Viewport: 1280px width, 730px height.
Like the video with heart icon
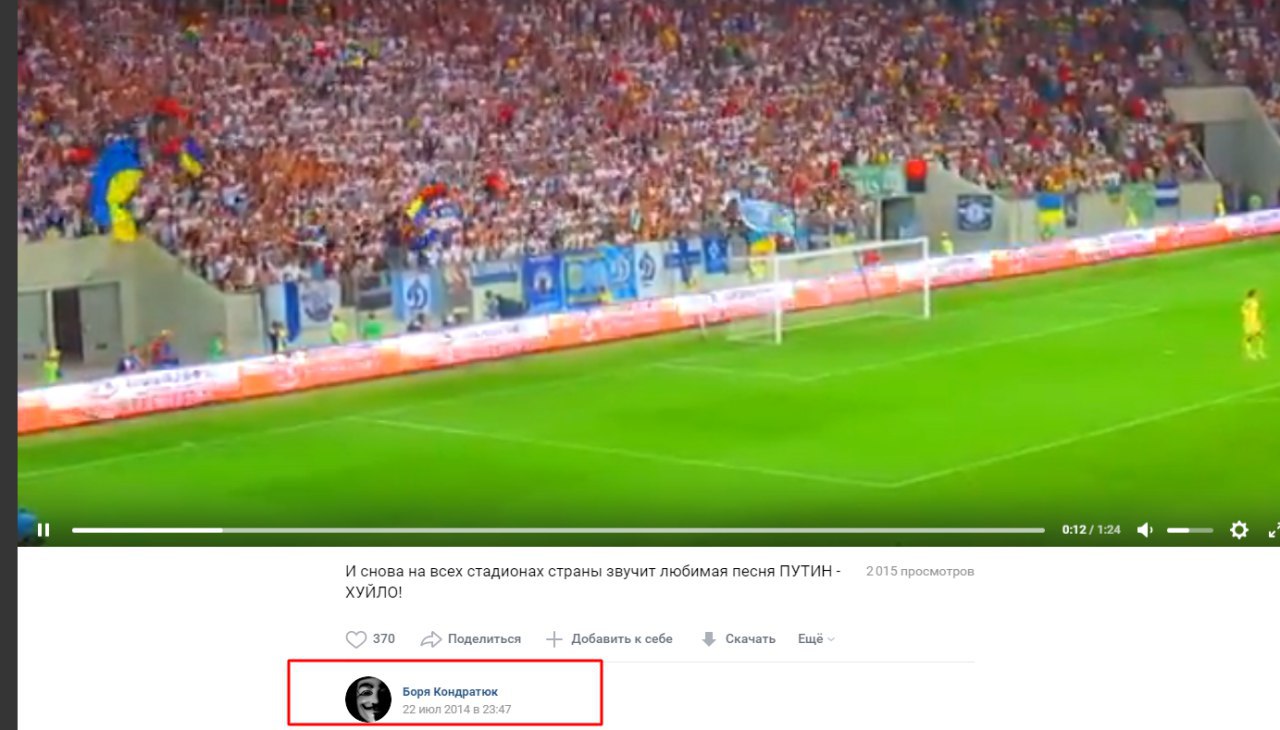[x=356, y=639]
